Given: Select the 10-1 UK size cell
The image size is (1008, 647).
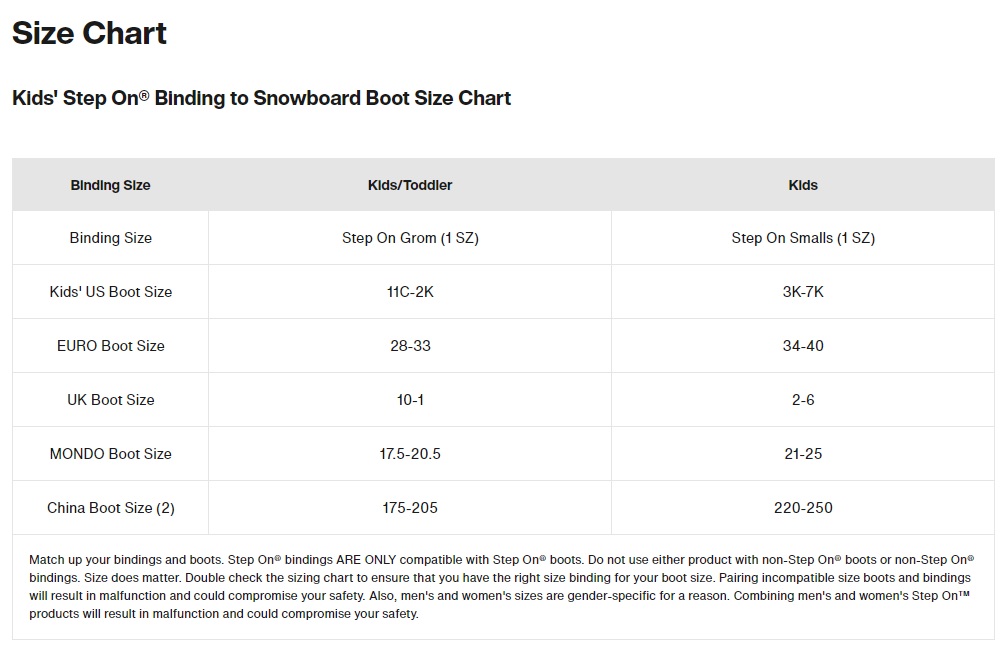Looking at the screenshot, I should (x=410, y=400).
